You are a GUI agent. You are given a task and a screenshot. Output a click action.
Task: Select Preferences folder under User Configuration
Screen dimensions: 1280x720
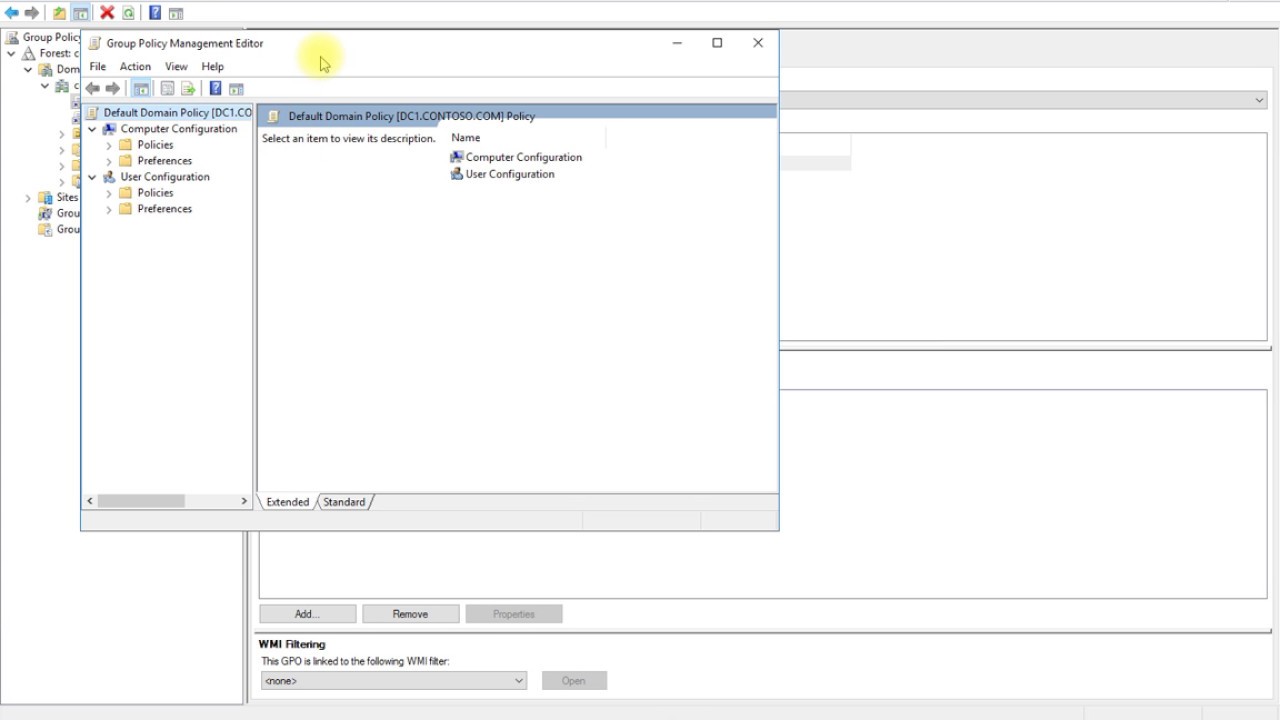(165, 209)
